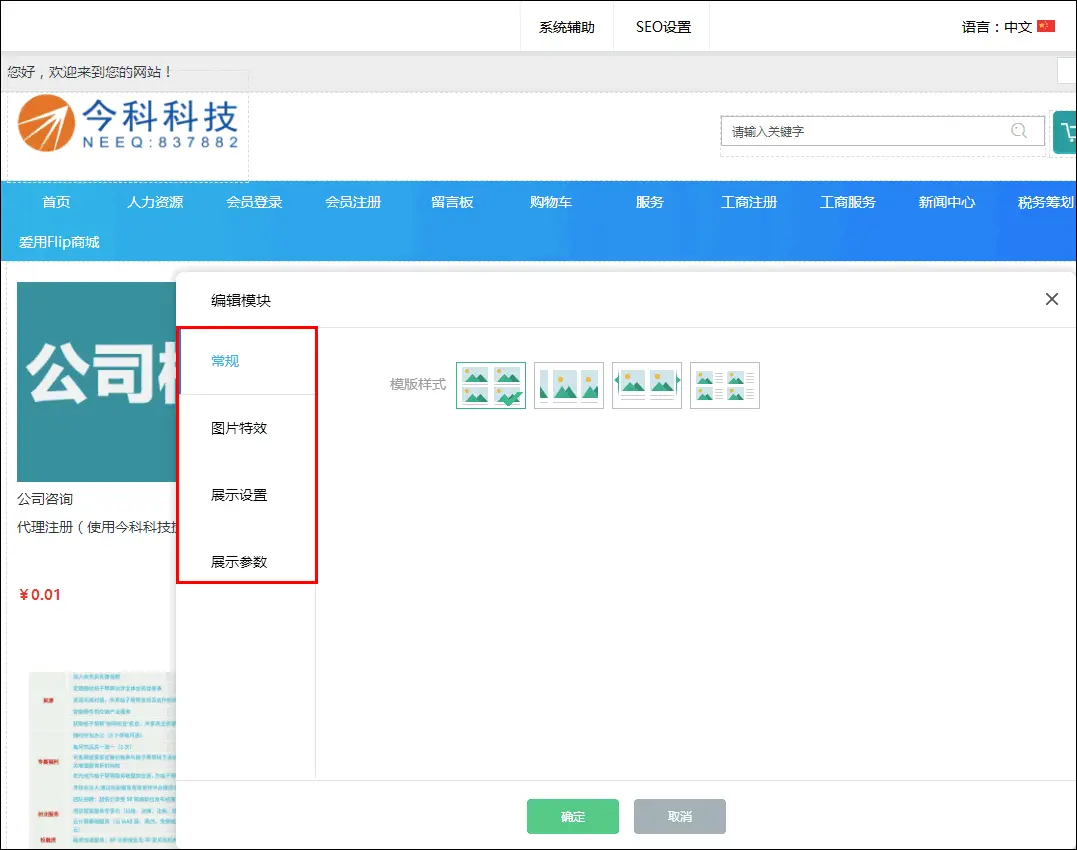The image size is (1077, 850).
Task: Click the search magnifier icon
Action: click(1019, 131)
